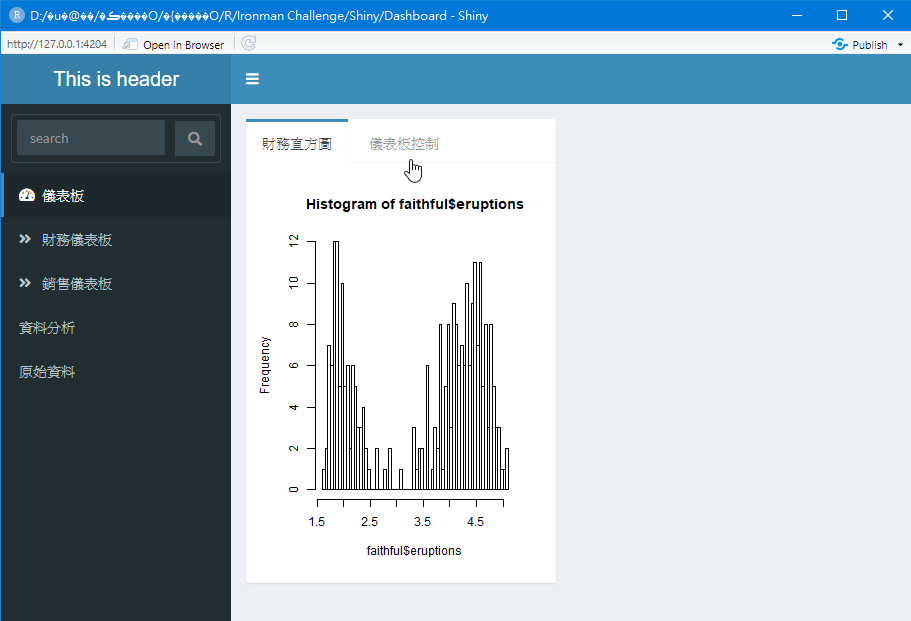Toggle the sidebar with the hamburger icon
Viewport: 911px width, 621px height.
pos(252,79)
